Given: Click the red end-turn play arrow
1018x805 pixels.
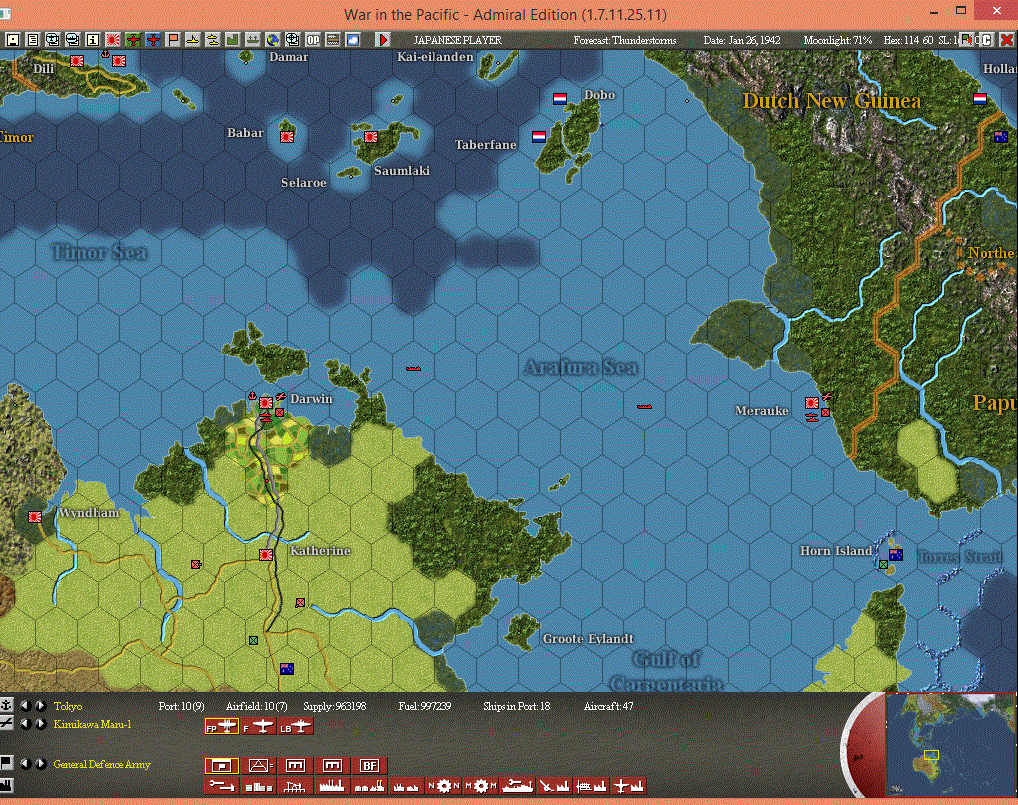Looking at the screenshot, I should (383, 40).
